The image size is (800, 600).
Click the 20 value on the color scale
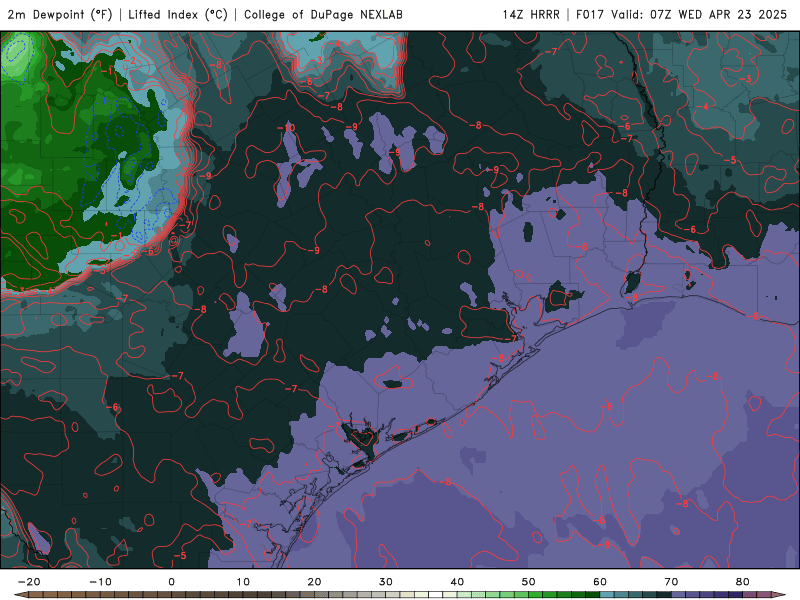pyautogui.click(x=314, y=582)
